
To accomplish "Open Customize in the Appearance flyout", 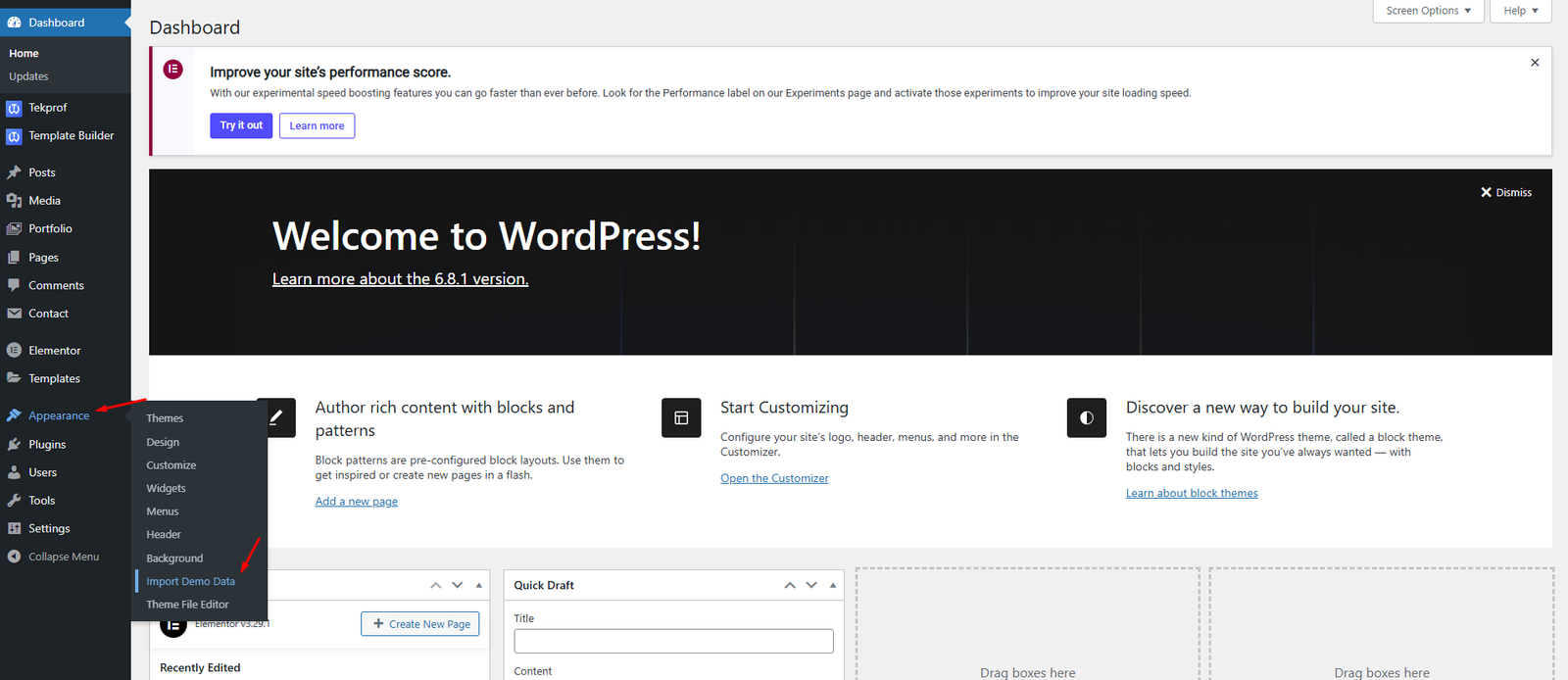I will tap(171, 465).
